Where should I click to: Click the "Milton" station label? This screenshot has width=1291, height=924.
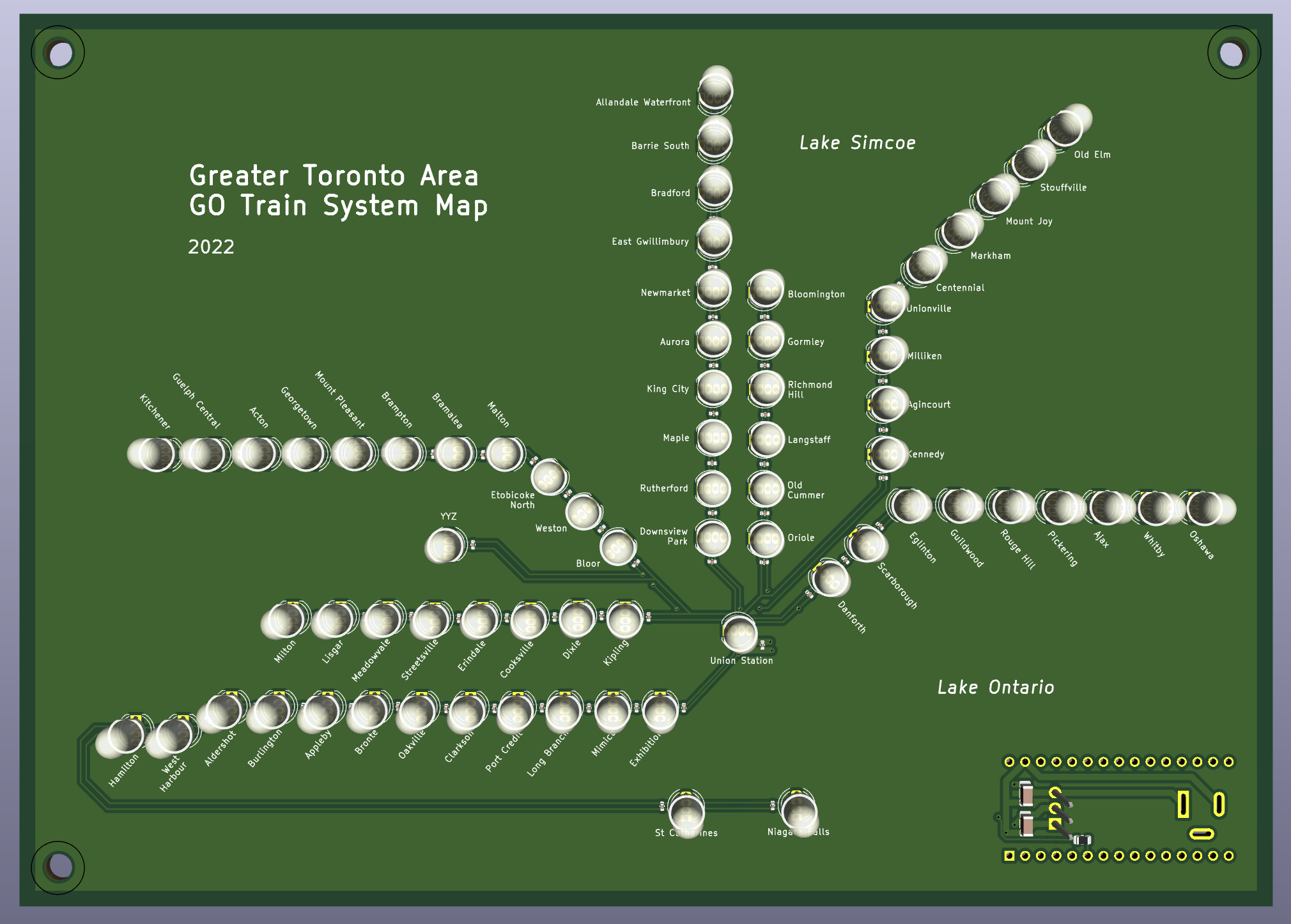pos(285,651)
